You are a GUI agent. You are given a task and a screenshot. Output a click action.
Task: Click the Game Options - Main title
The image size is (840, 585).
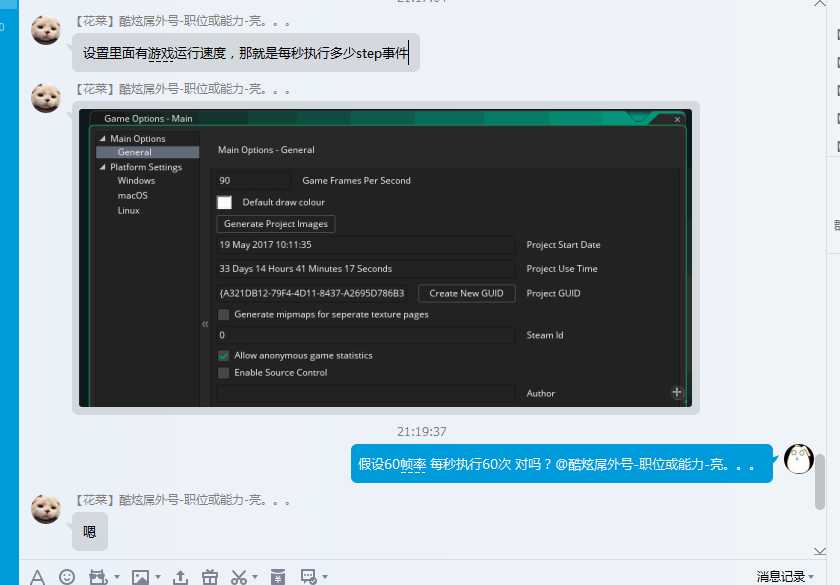pyautogui.click(x=148, y=118)
